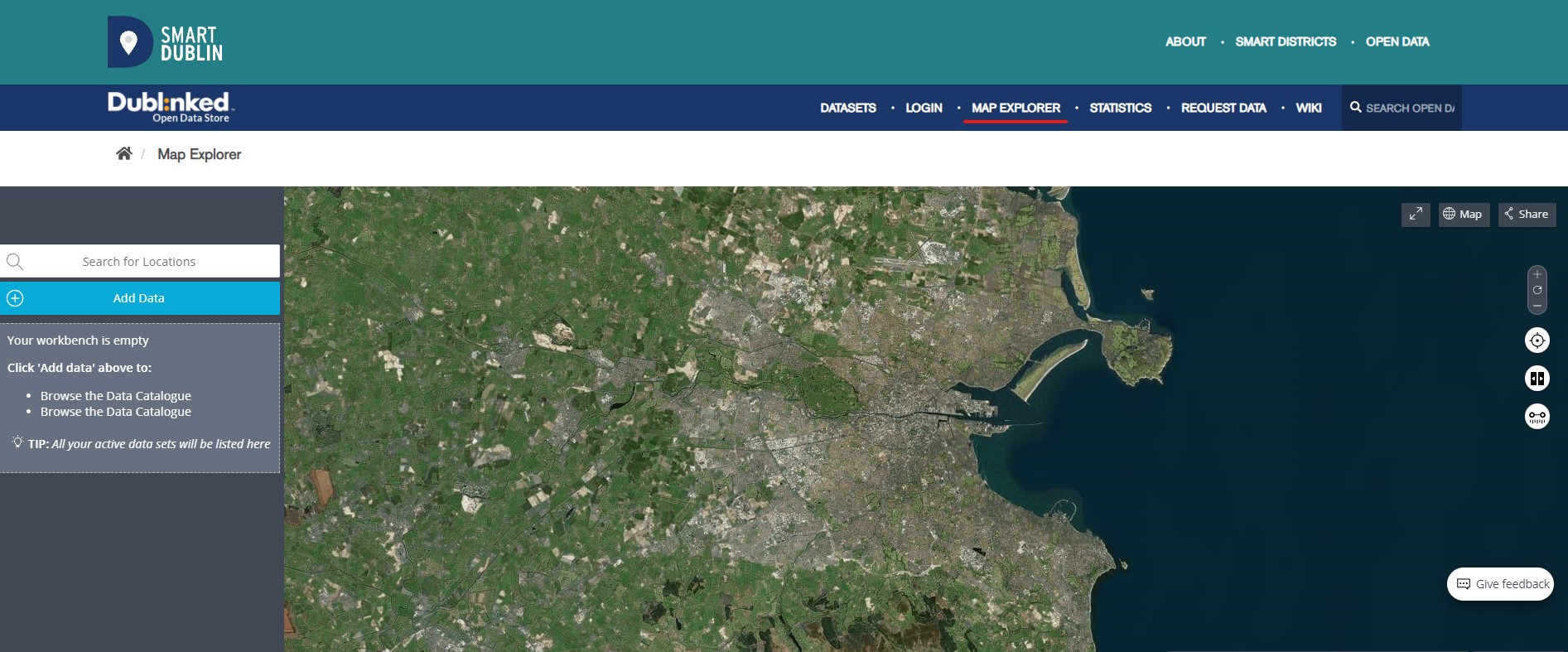This screenshot has height=652, width=1568.
Task: Reset the map view
Action: pos(1537,290)
